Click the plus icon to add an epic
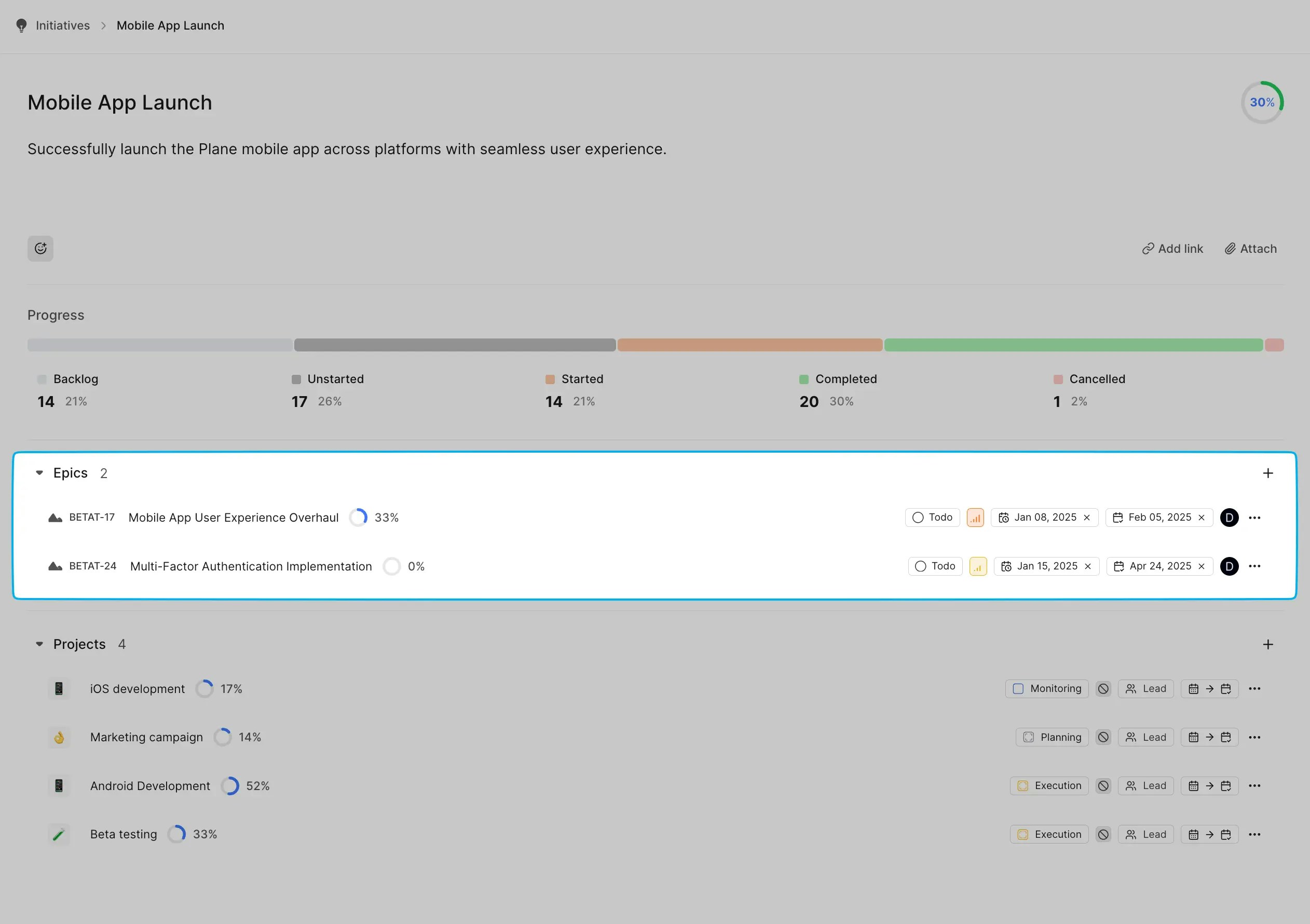 [x=1268, y=473]
